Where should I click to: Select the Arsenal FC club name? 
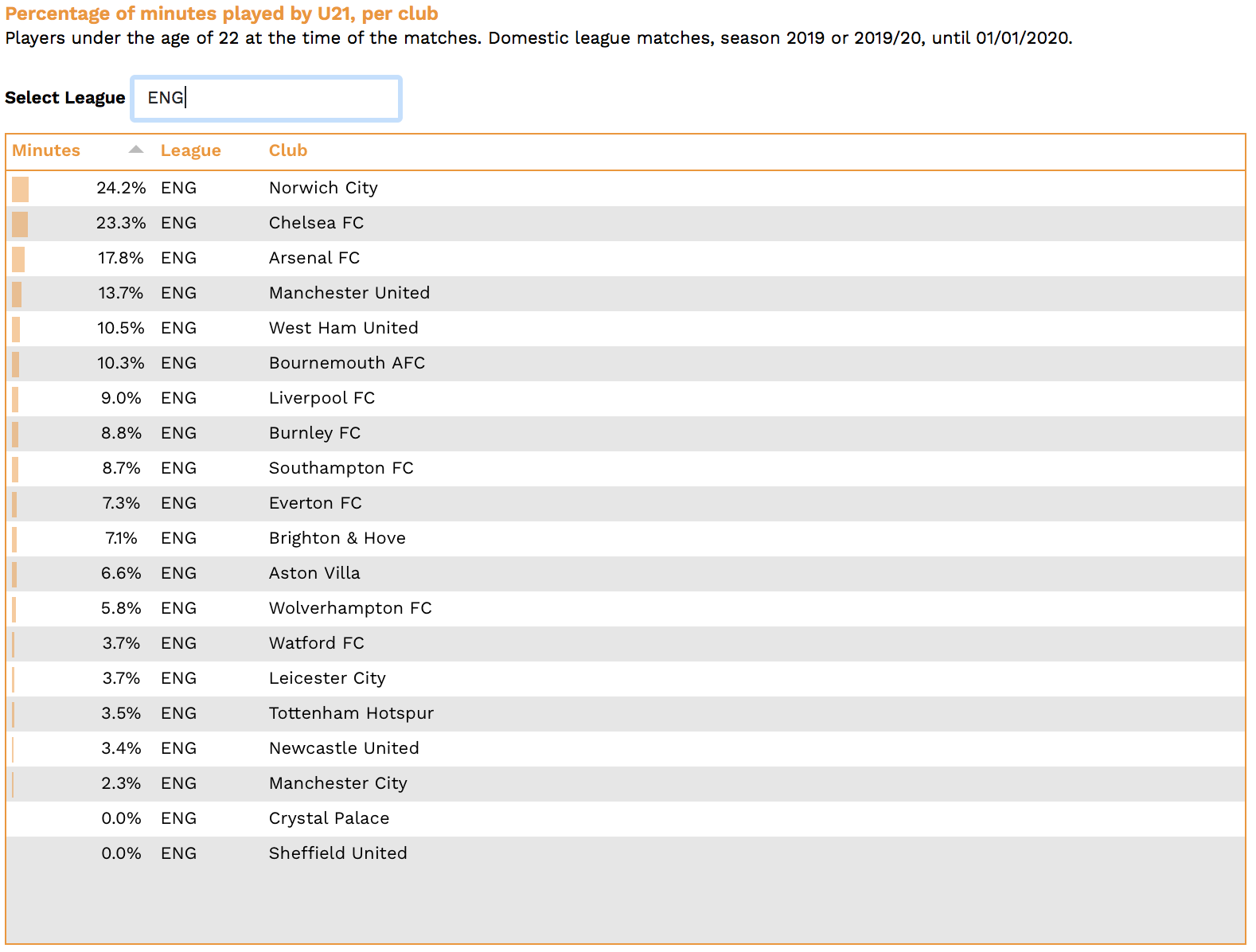coord(314,258)
